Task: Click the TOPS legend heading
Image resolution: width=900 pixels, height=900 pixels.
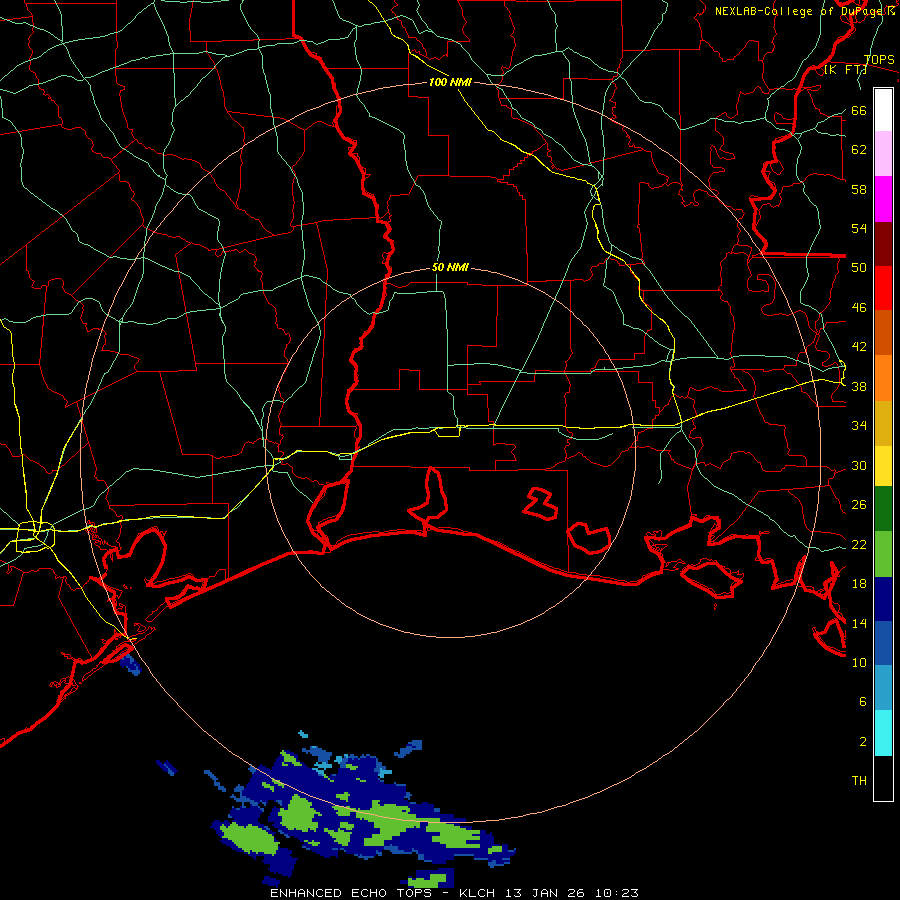Action: [879, 59]
